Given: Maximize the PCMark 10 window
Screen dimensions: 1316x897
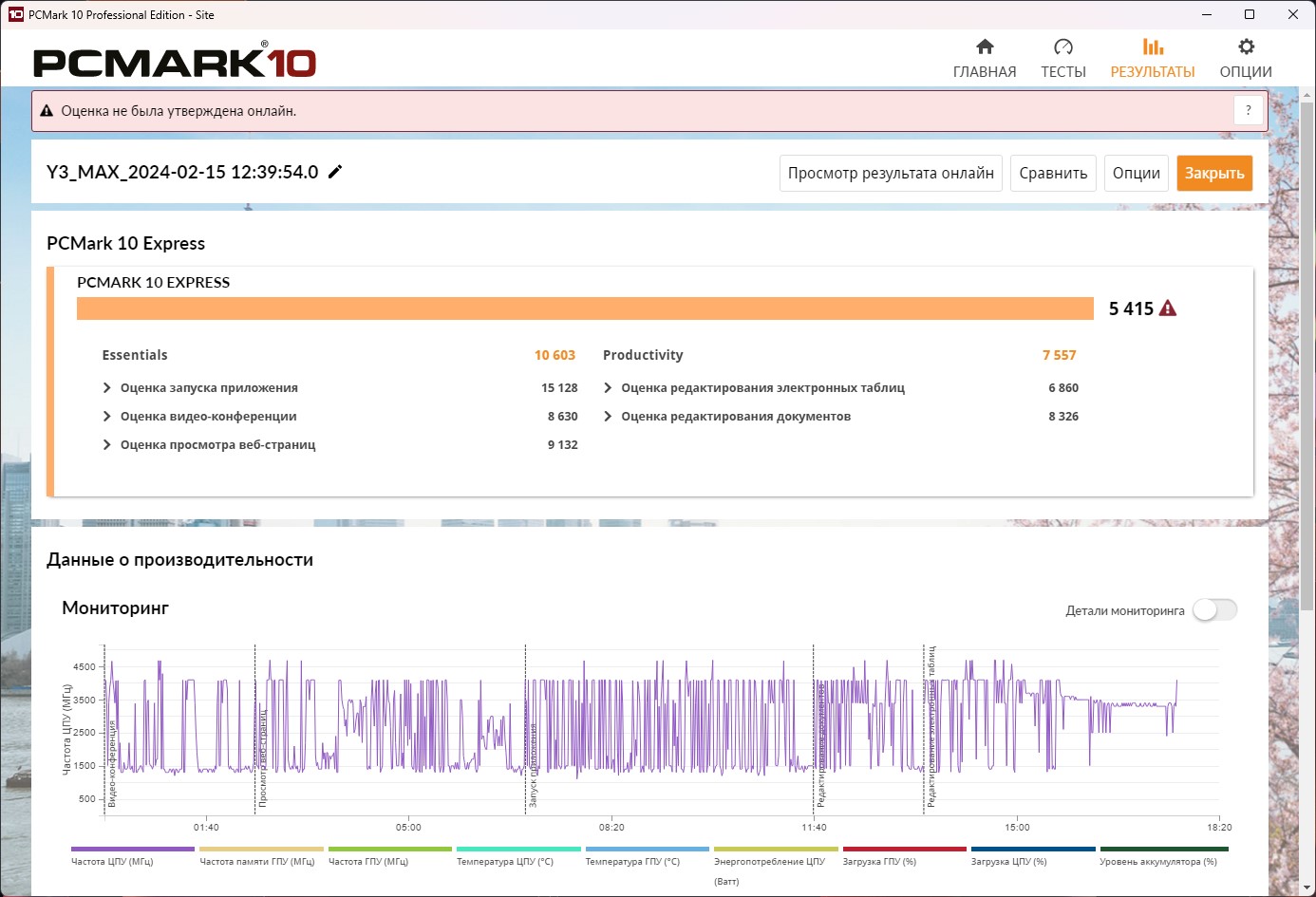Looking at the screenshot, I should pos(1250,14).
